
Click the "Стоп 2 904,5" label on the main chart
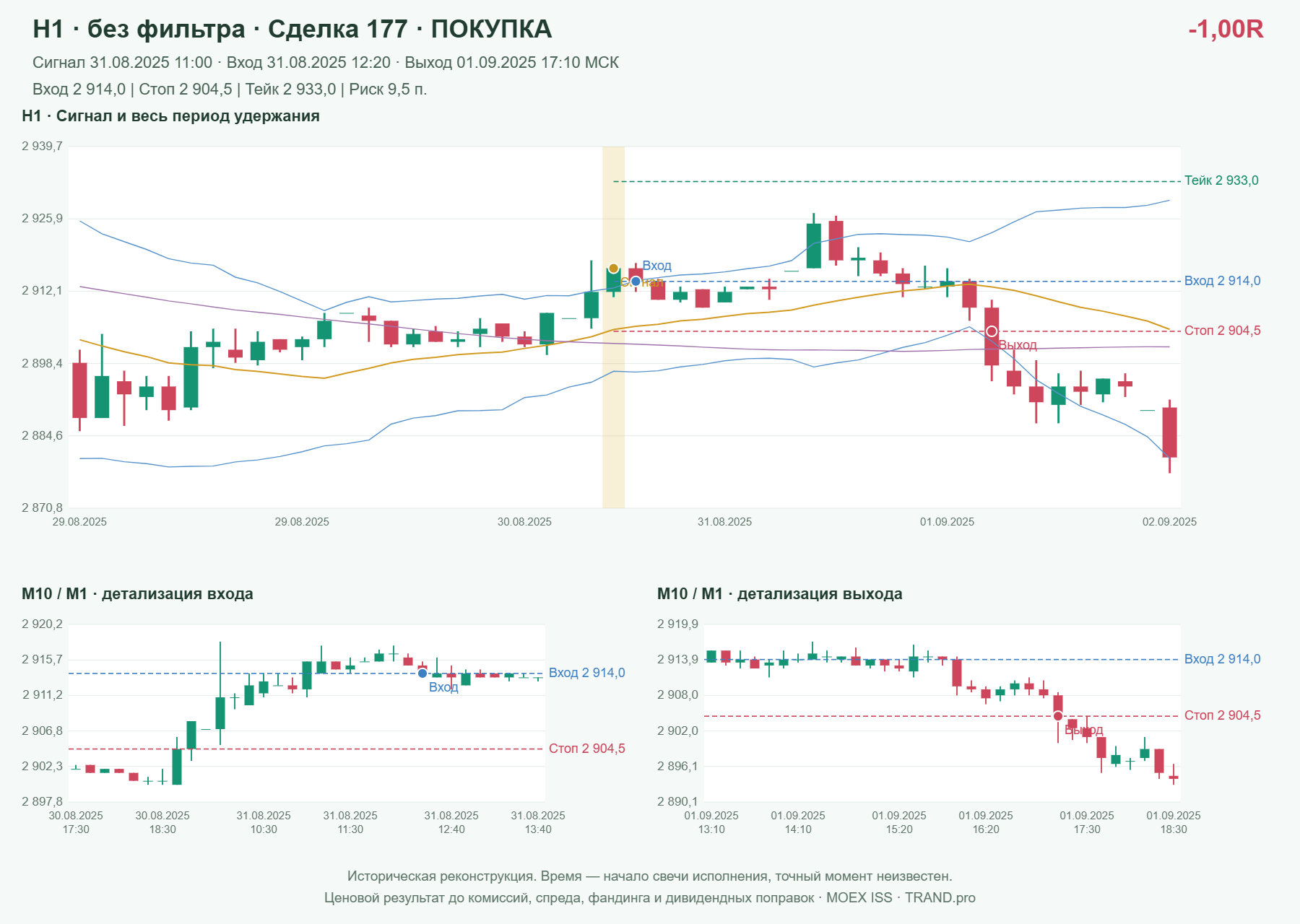point(1222,331)
